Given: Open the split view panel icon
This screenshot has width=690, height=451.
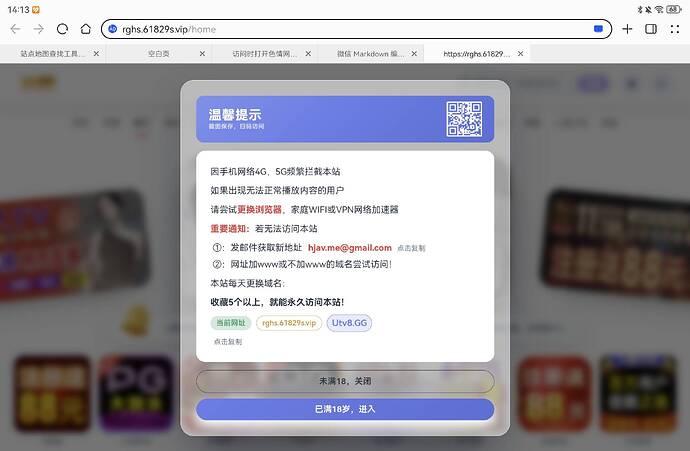Looking at the screenshot, I should click(651, 29).
